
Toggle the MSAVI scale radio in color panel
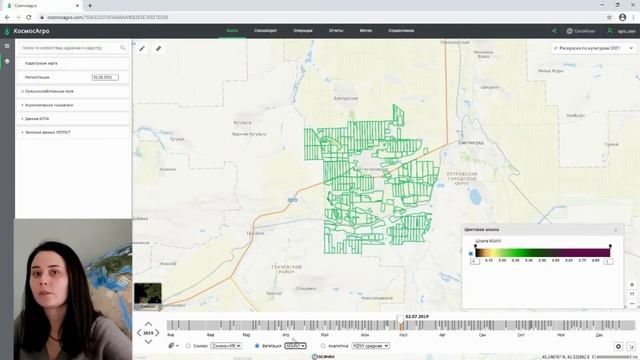point(471,253)
